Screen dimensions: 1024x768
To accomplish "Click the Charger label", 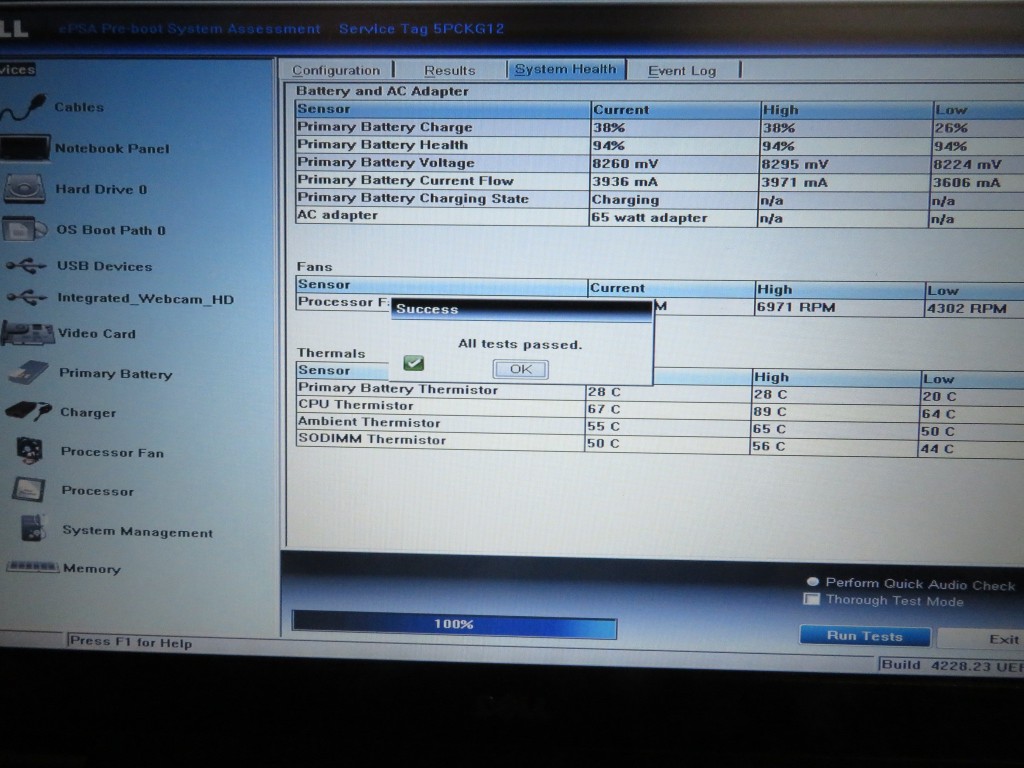I will pyautogui.click(x=88, y=413).
